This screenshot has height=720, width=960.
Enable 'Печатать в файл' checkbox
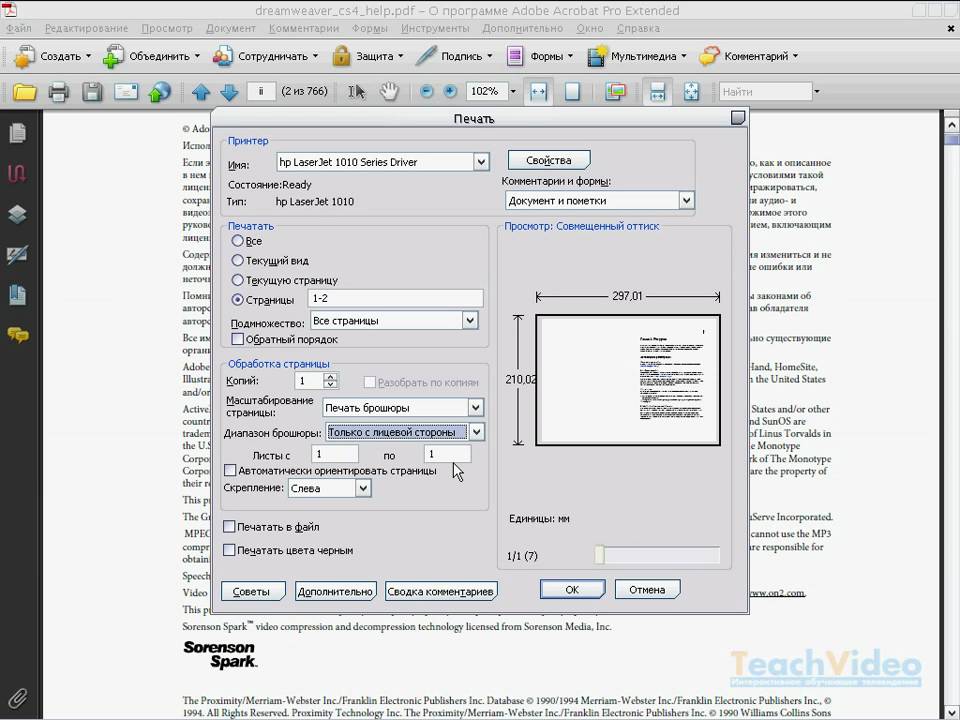pyautogui.click(x=229, y=526)
